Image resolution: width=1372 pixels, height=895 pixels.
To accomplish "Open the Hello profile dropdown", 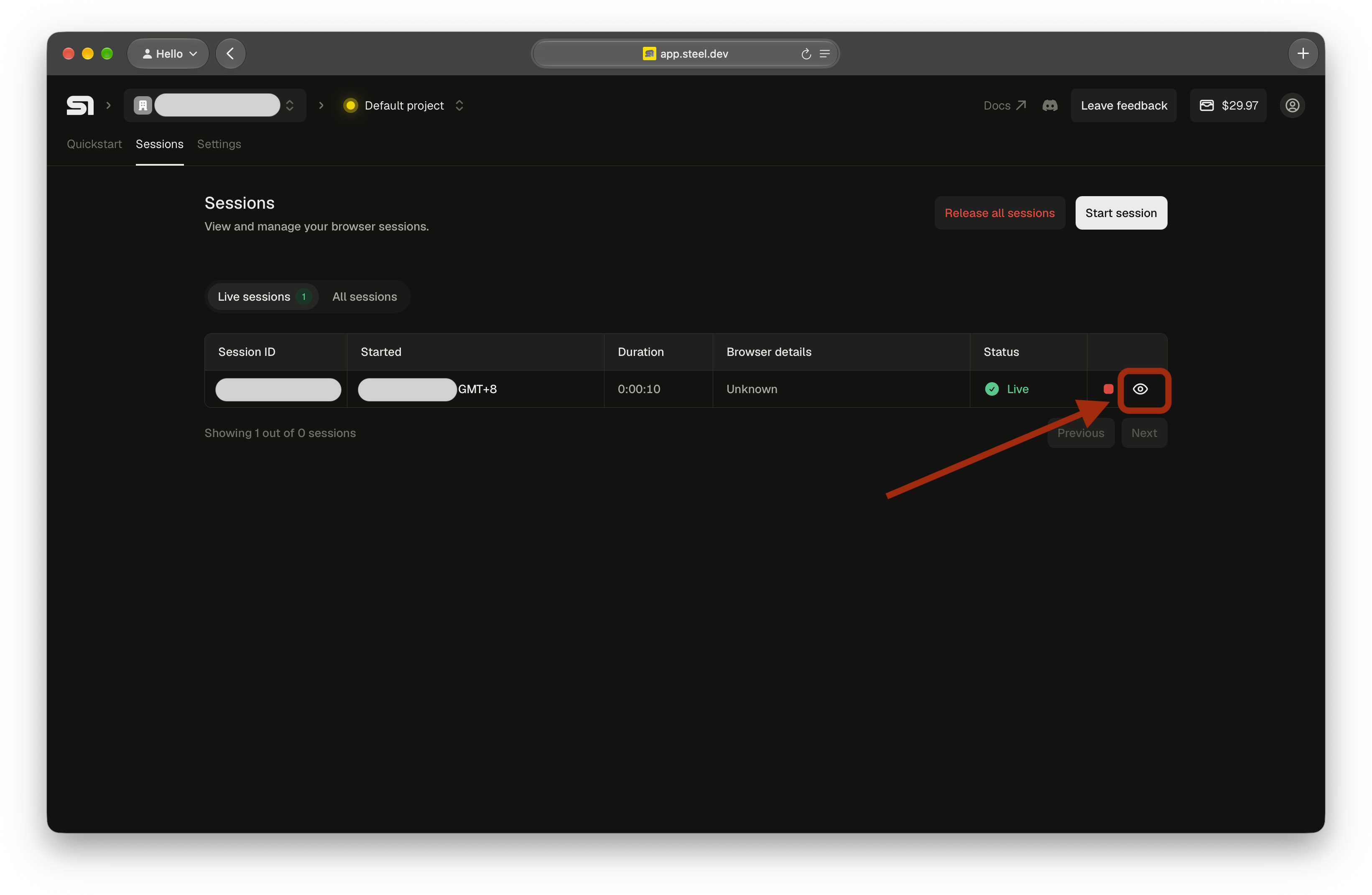I will (168, 54).
